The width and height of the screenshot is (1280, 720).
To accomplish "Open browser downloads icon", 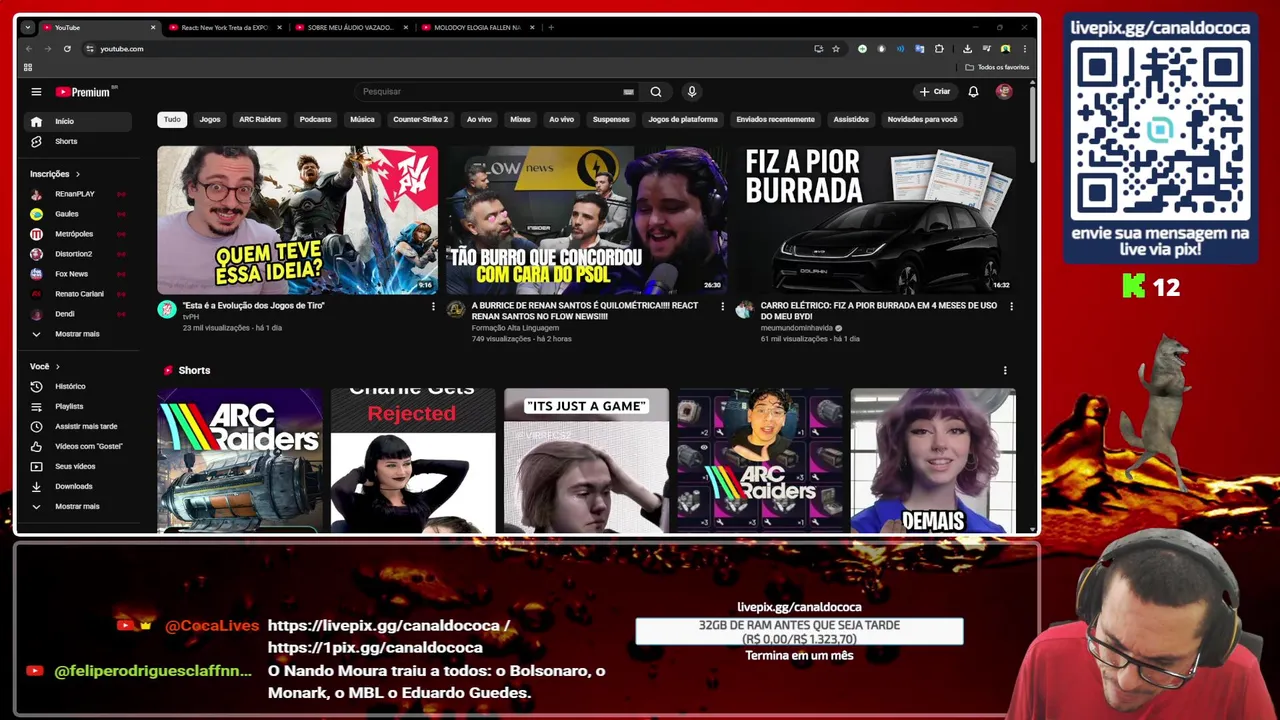I will coord(967,48).
